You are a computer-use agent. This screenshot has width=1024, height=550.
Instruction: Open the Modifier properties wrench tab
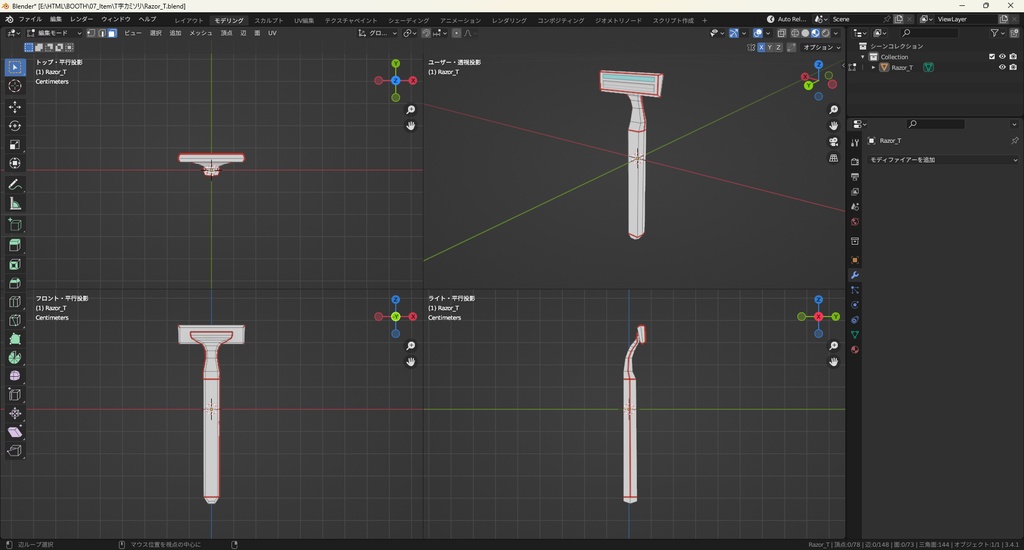click(855, 275)
